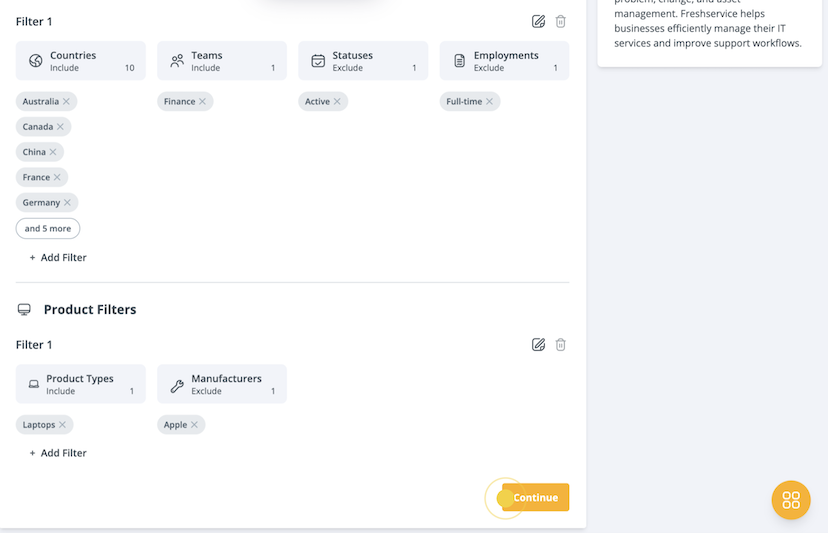Remove the Finance team tag
The image size is (828, 533).
203,102
